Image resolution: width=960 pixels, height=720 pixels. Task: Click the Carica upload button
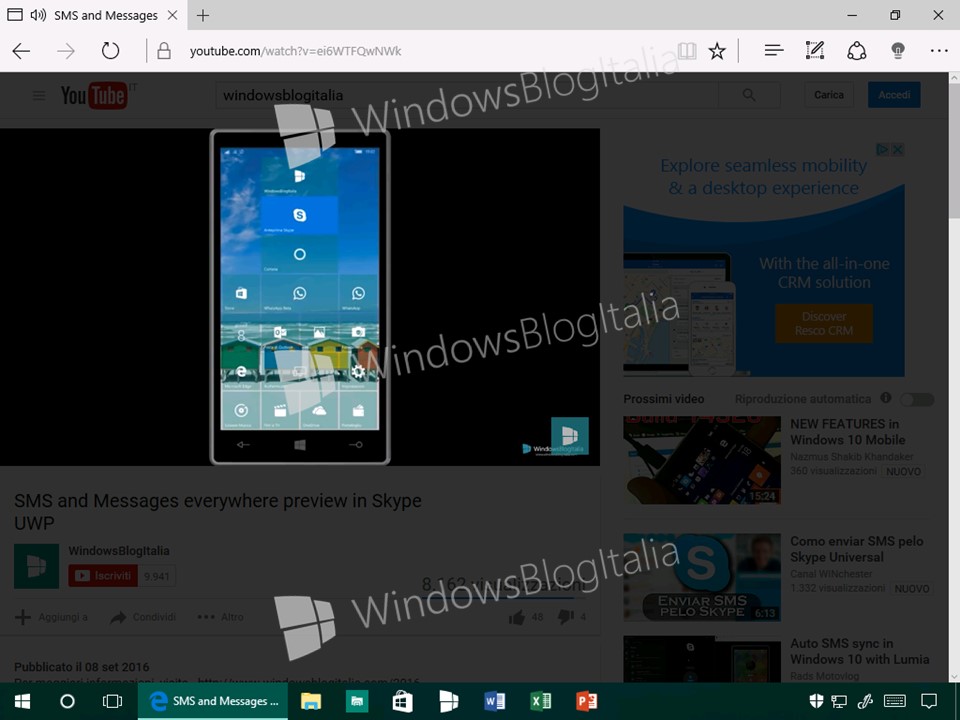828,95
